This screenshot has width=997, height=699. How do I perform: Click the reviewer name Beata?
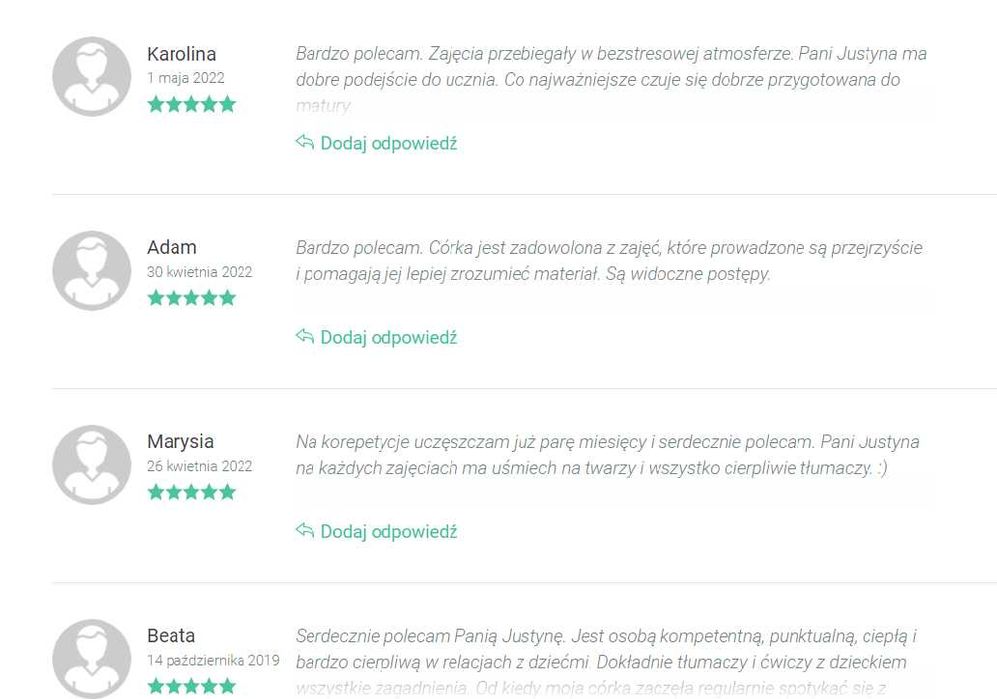(171, 635)
